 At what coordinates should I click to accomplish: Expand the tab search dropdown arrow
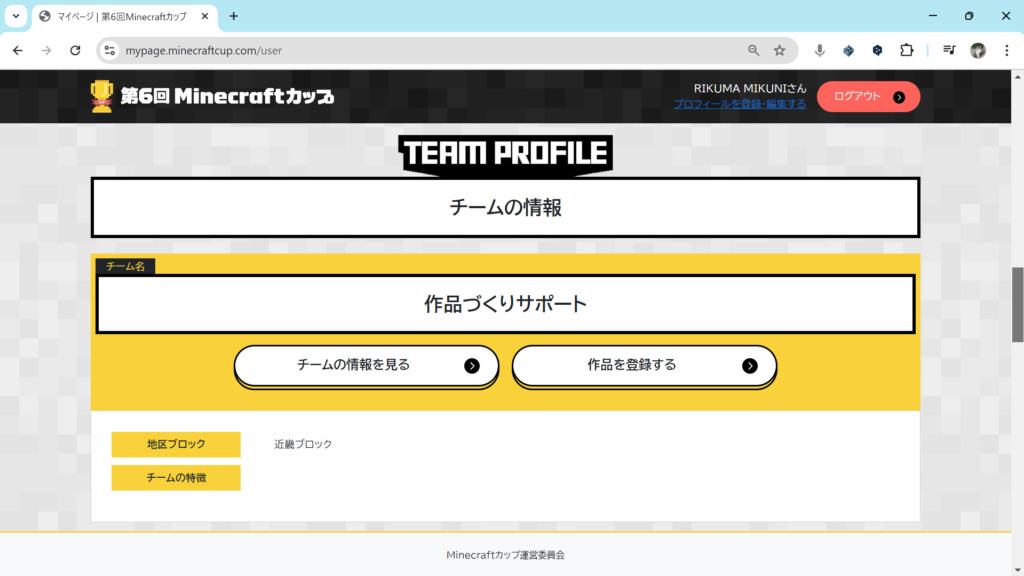click(x=16, y=16)
